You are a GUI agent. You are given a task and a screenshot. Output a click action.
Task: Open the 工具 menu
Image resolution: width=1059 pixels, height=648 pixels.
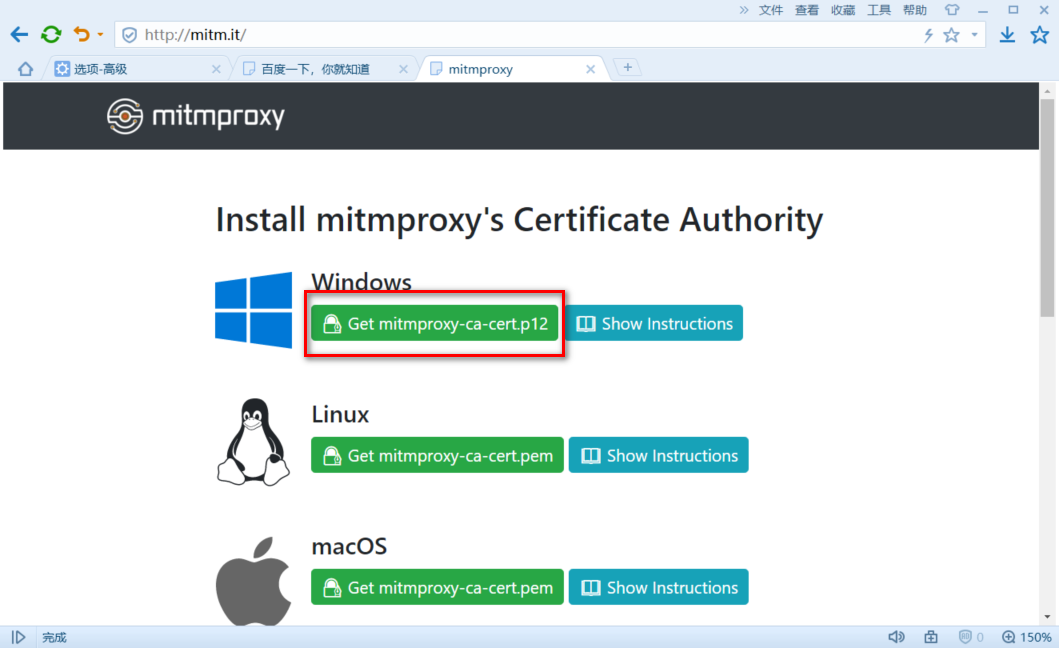(879, 10)
